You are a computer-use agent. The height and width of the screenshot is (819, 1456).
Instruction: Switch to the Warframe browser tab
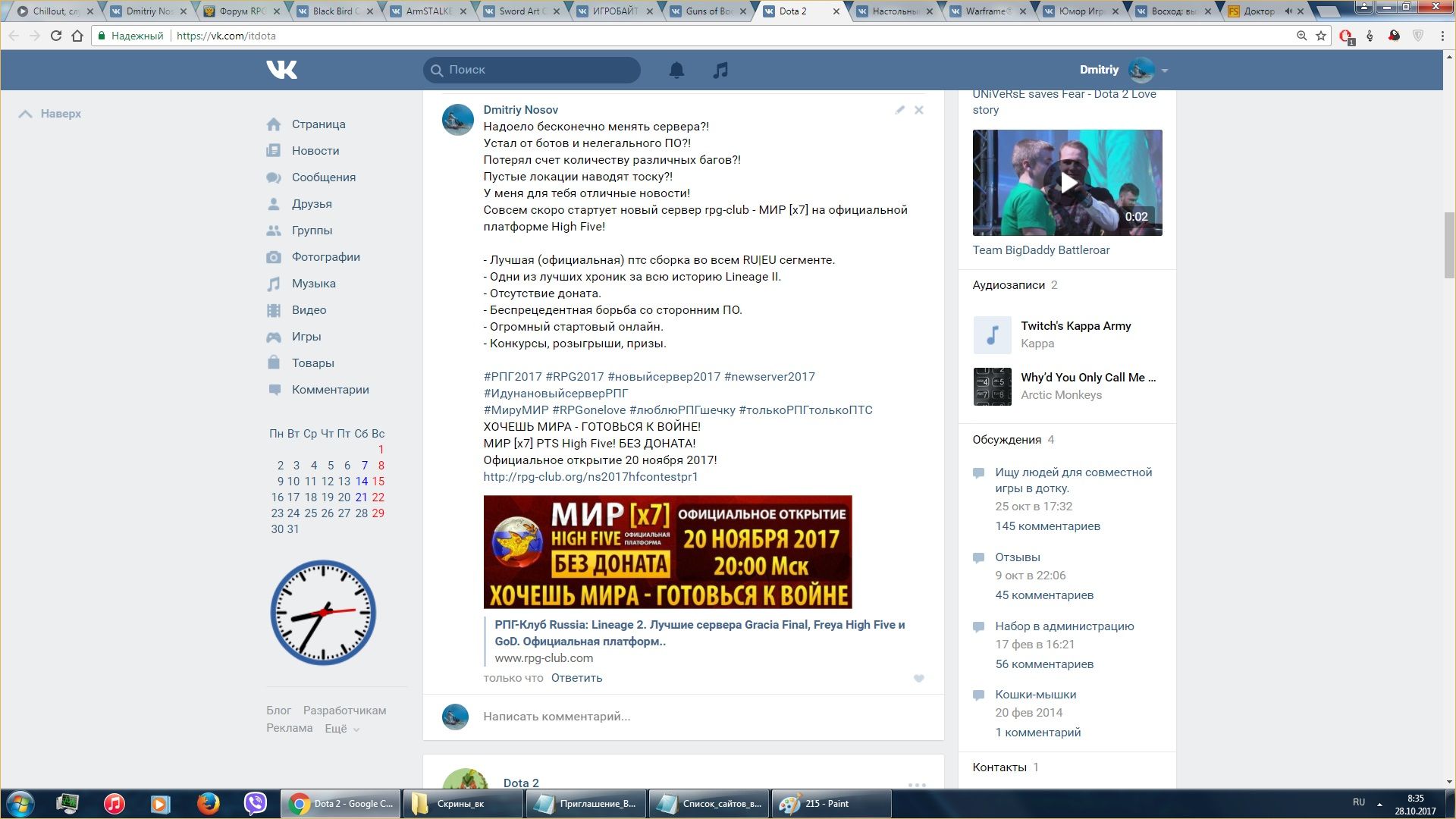[987, 11]
